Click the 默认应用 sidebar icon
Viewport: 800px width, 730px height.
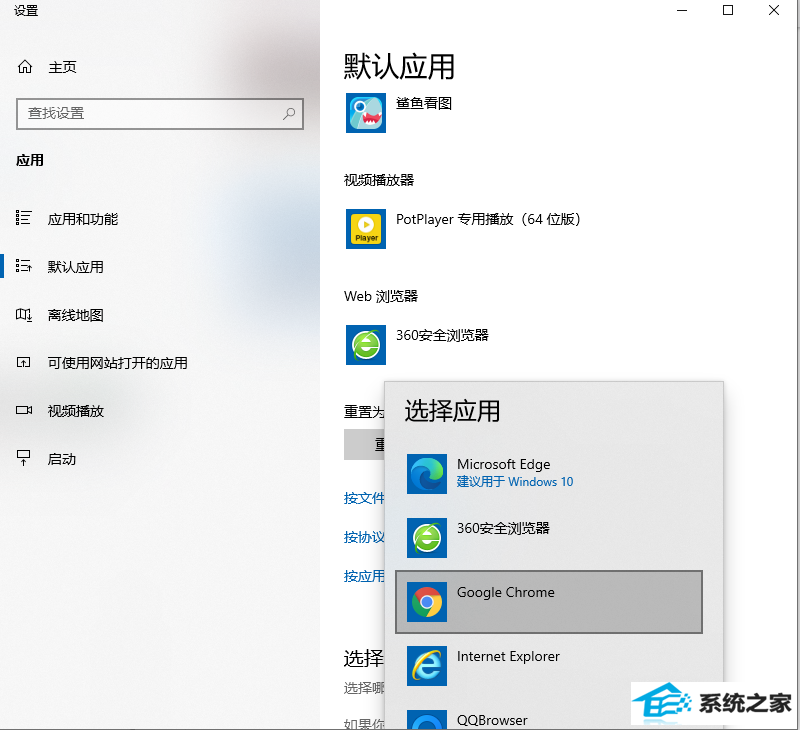coord(23,266)
